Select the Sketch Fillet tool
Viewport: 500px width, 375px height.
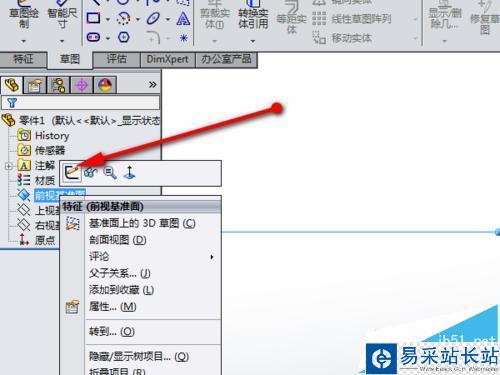coord(153,38)
